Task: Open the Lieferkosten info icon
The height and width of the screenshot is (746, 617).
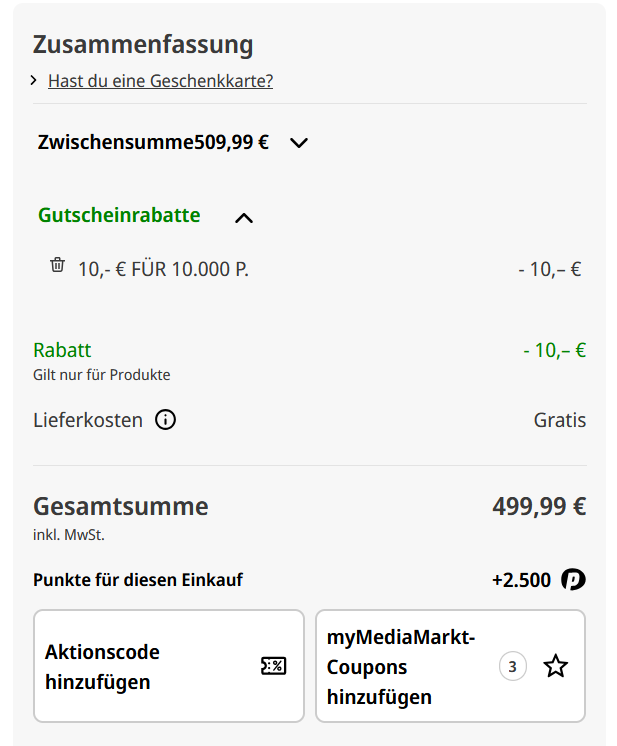Action: tap(165, 420)
